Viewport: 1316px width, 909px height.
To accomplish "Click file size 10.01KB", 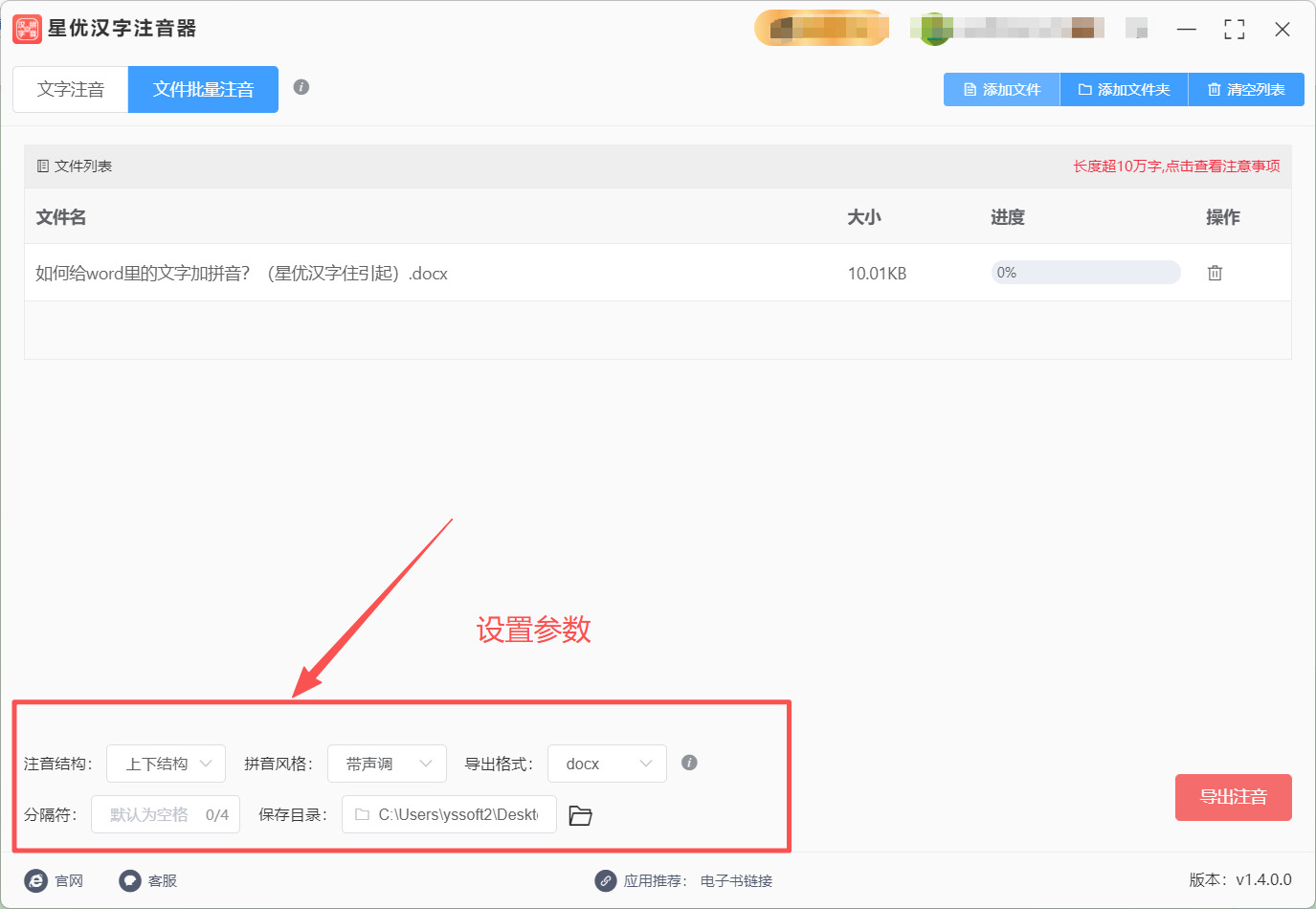I will click(x=877, y=274).
